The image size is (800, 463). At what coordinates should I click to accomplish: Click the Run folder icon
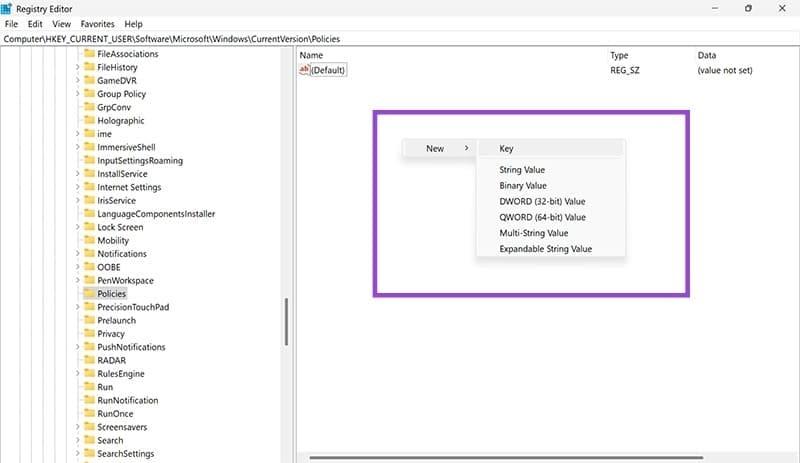89,387
